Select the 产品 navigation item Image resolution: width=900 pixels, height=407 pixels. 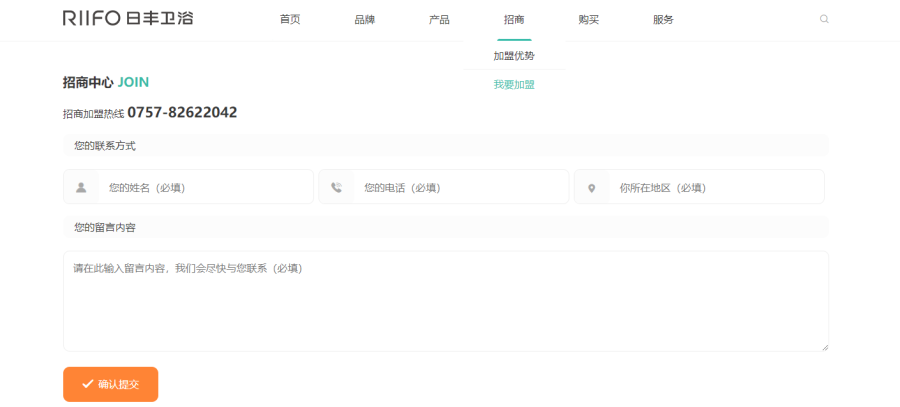(x=439, y=20)
